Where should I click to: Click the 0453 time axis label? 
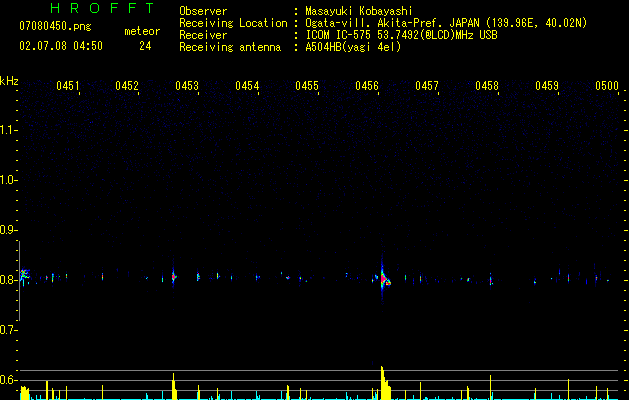(187, 86)
